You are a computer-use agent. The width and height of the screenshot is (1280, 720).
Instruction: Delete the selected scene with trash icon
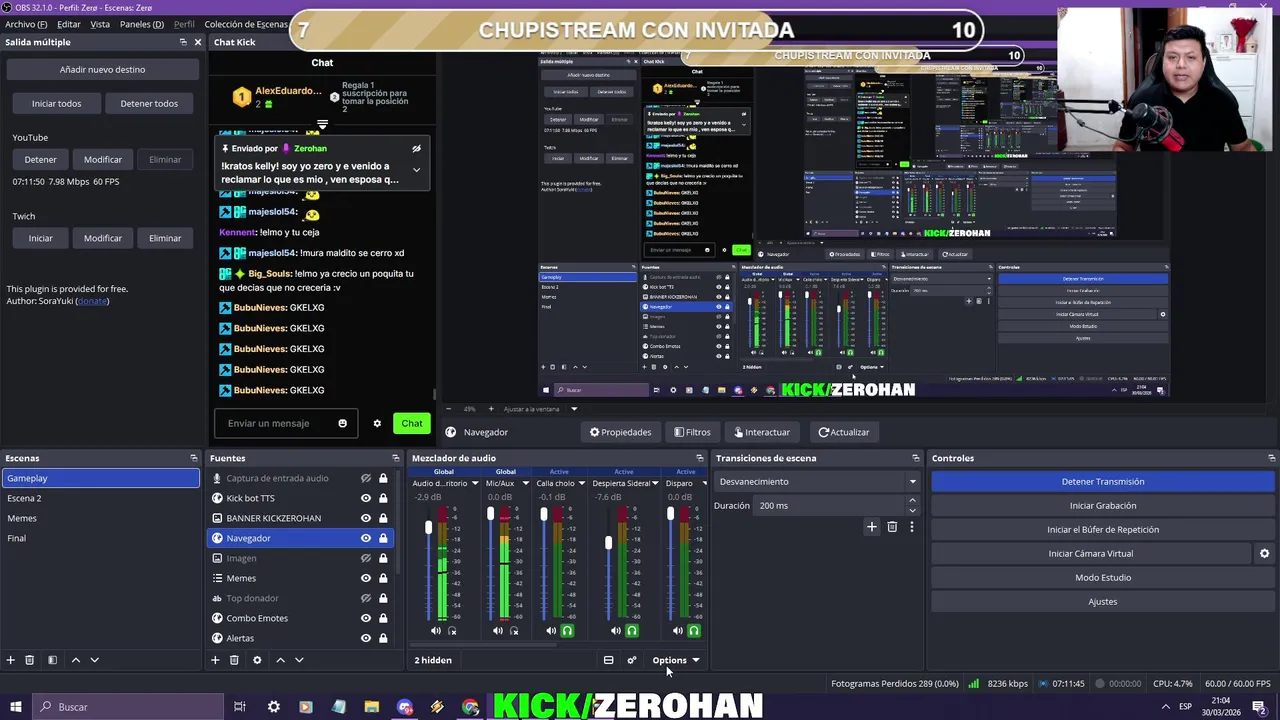coord(29,660)
